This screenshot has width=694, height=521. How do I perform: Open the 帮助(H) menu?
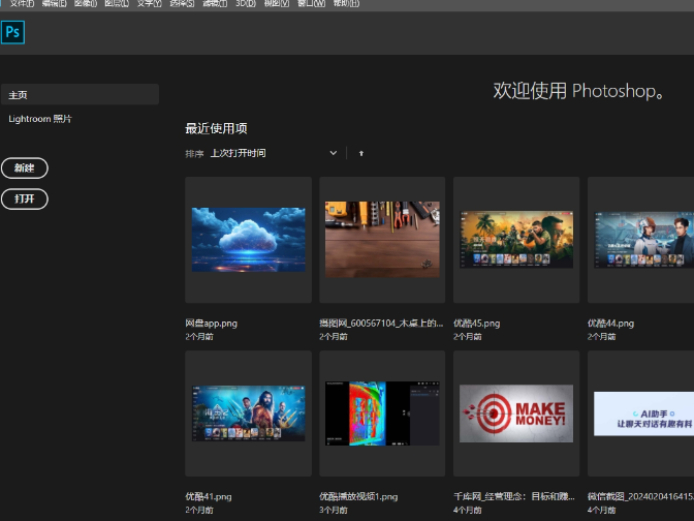click(x=346, y=4)
